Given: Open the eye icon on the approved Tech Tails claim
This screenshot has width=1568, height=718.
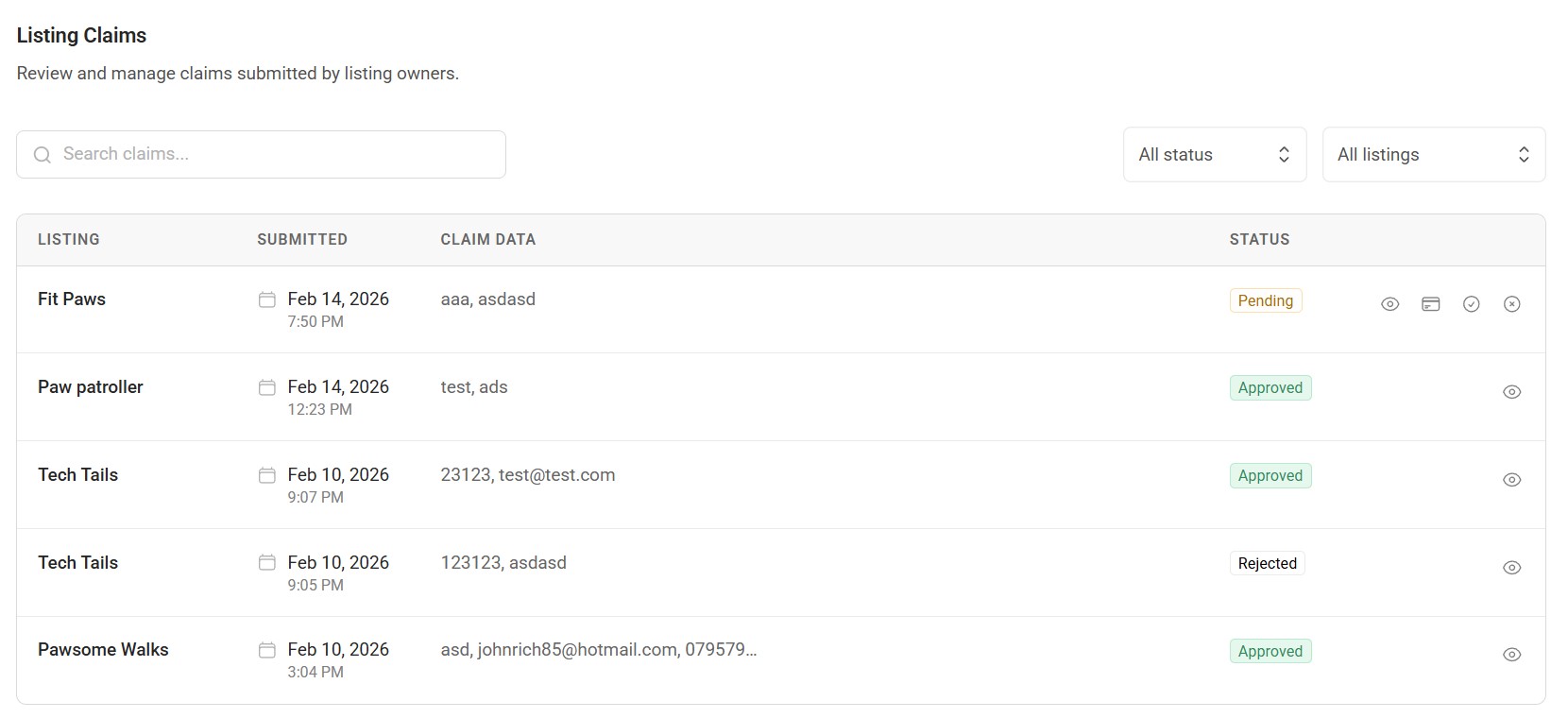Looking at the screenshot, I should pos(1511,480).
